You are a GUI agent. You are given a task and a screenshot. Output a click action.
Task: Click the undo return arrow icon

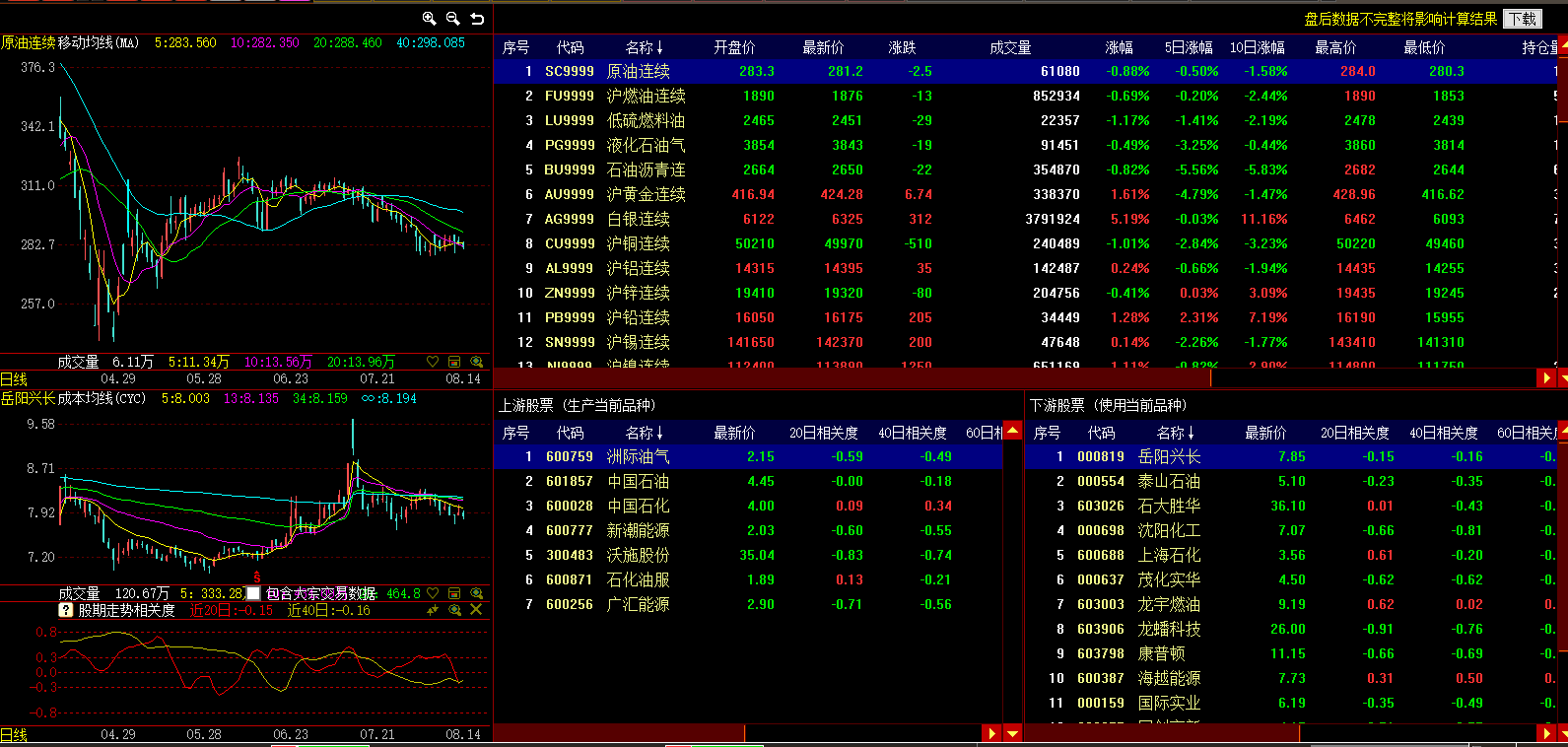pyautogui.click(x=477, y=19)
